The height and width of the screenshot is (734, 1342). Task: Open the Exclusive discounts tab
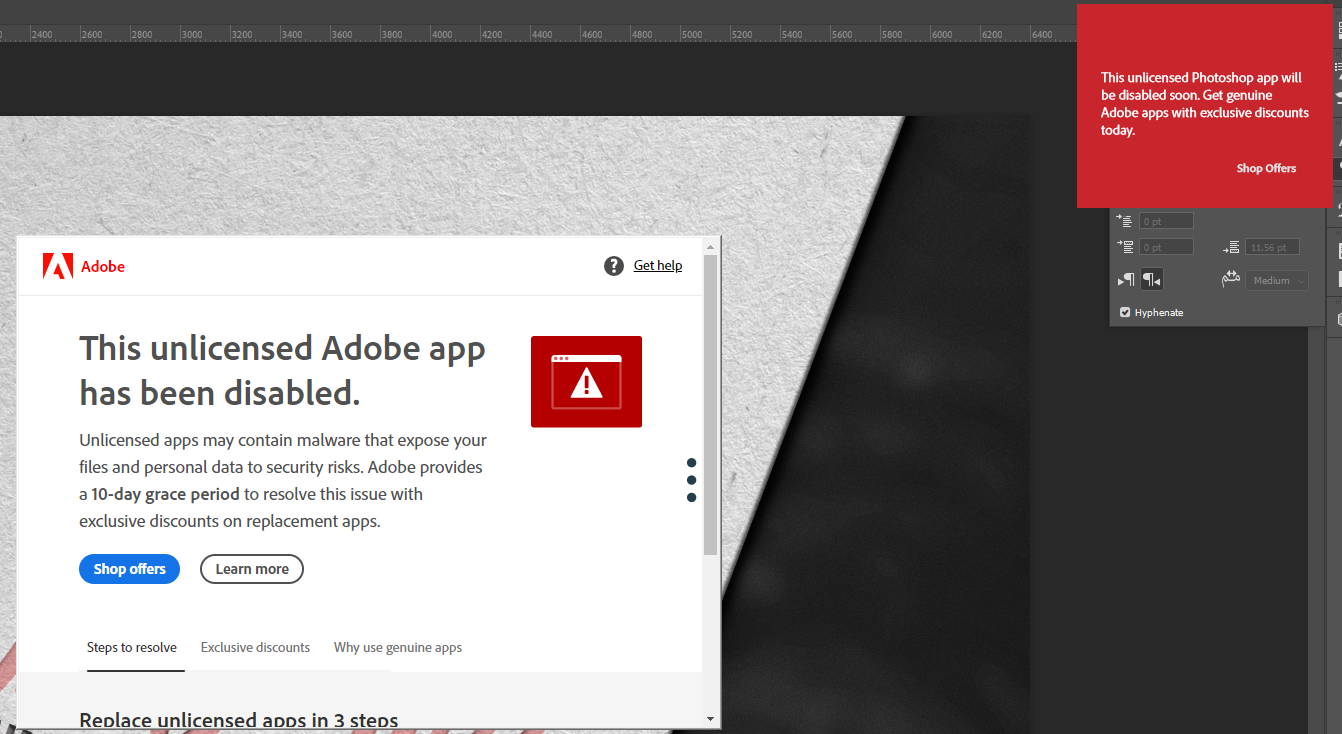tap(256, 648)
